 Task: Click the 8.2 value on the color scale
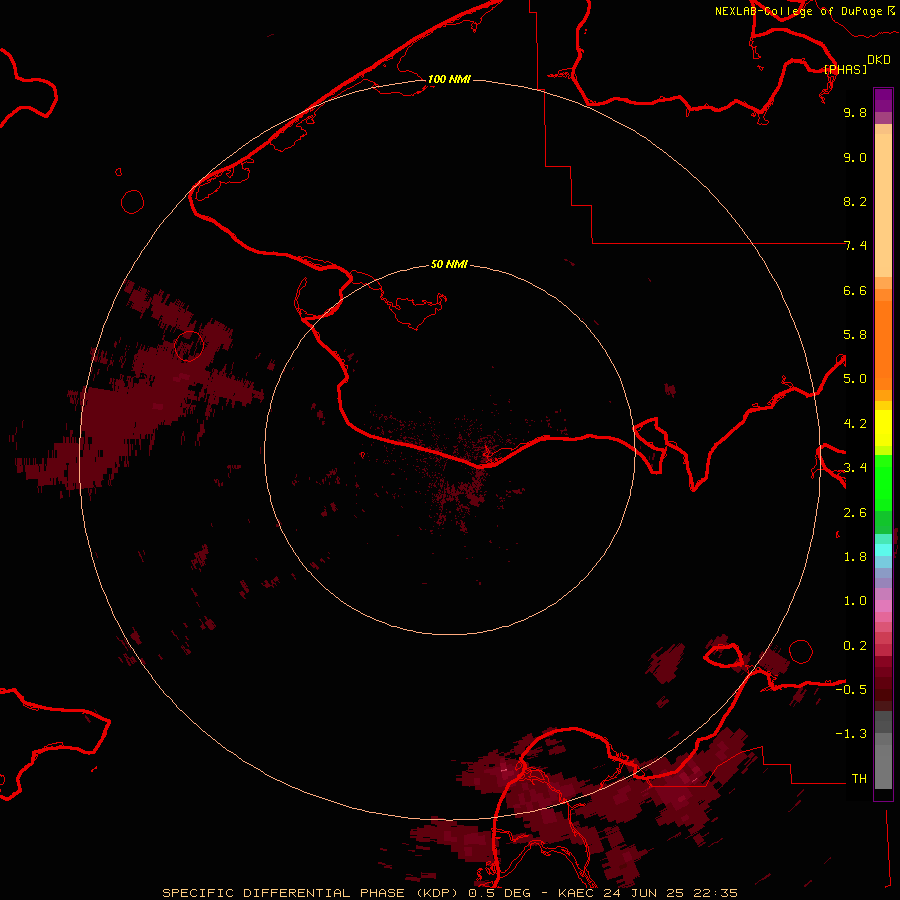[x=855, y=201]
